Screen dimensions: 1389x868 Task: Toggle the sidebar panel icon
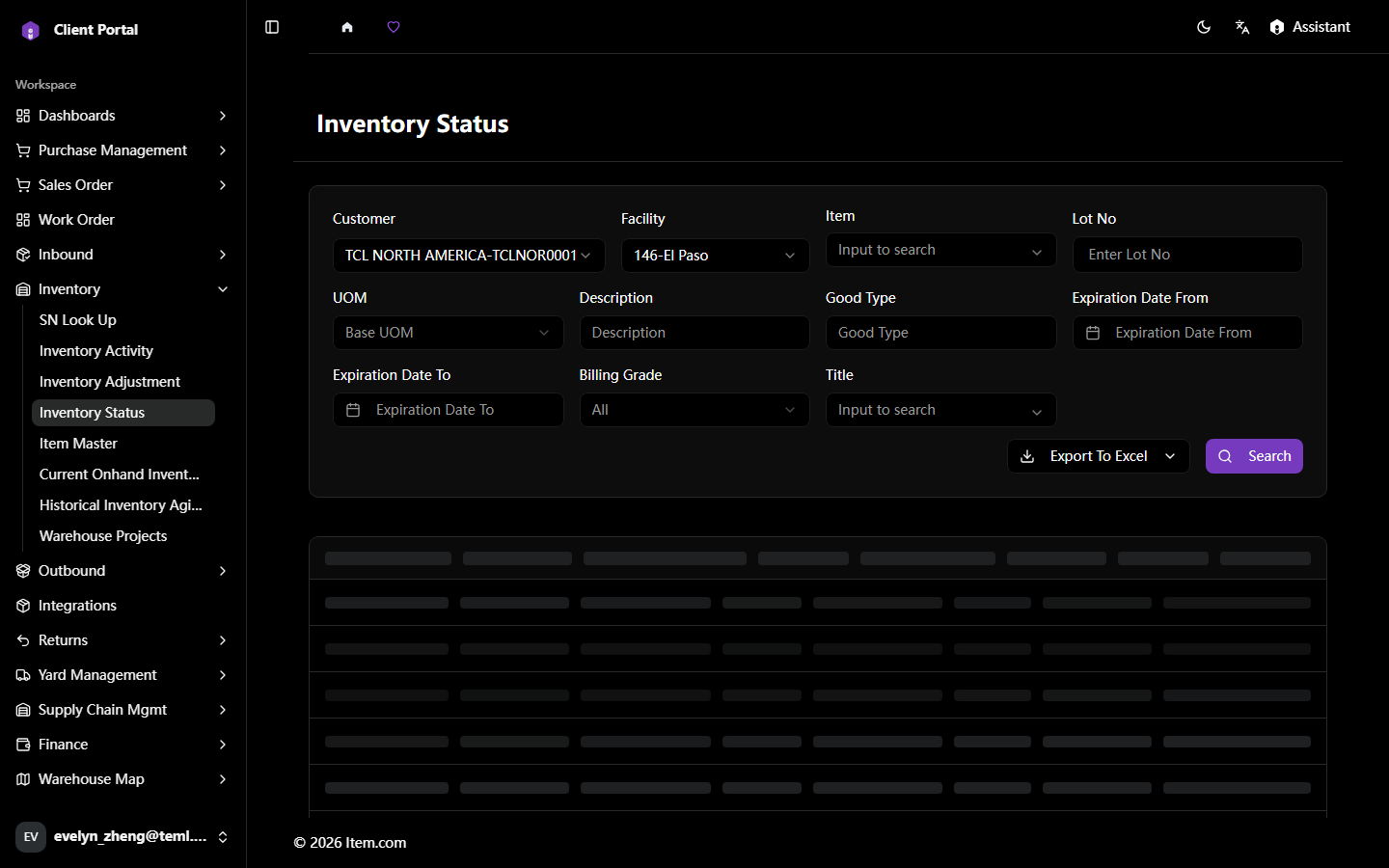click(x=272, y=27)
